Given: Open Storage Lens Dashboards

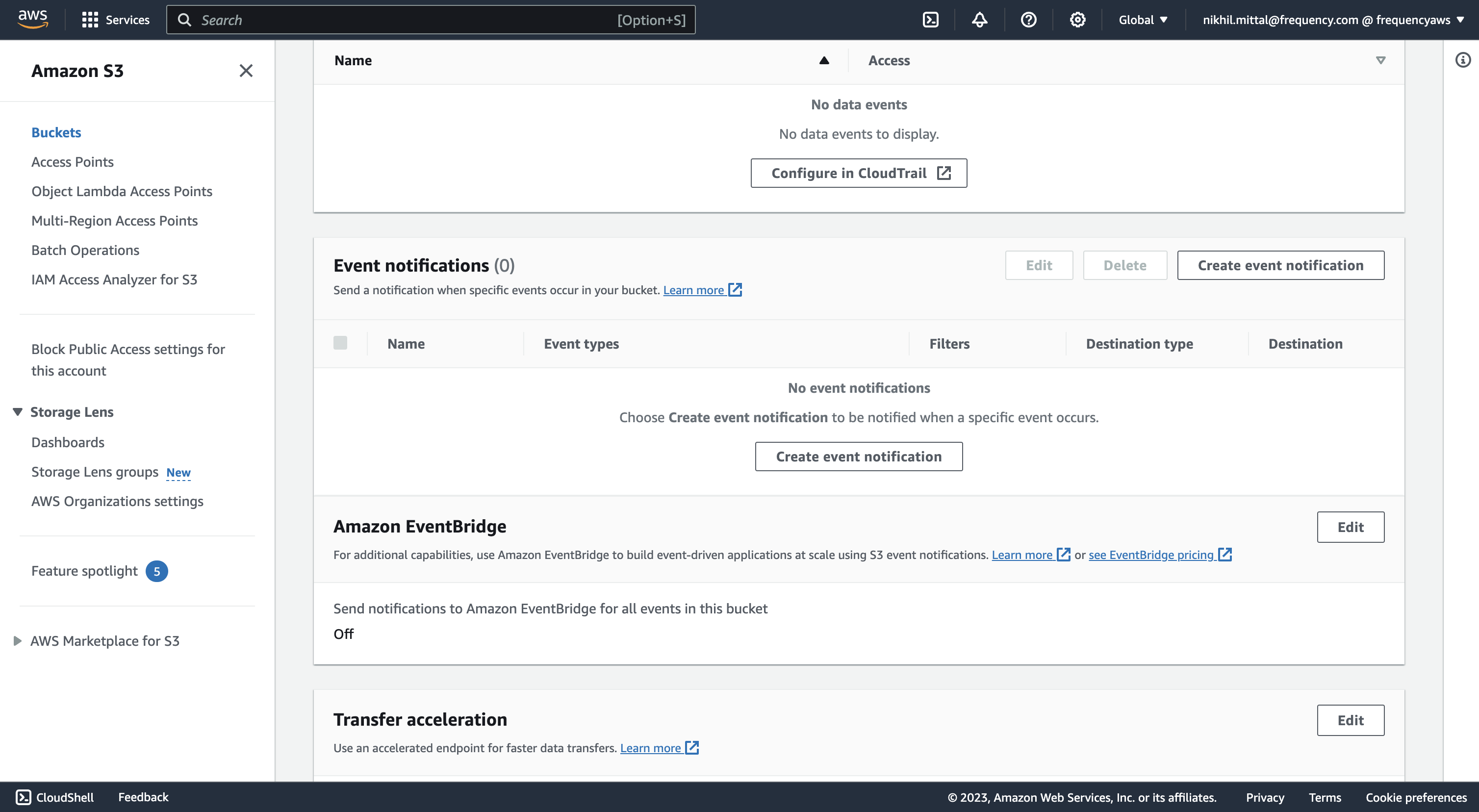Looking at the screenshot, I should point(68,443).
